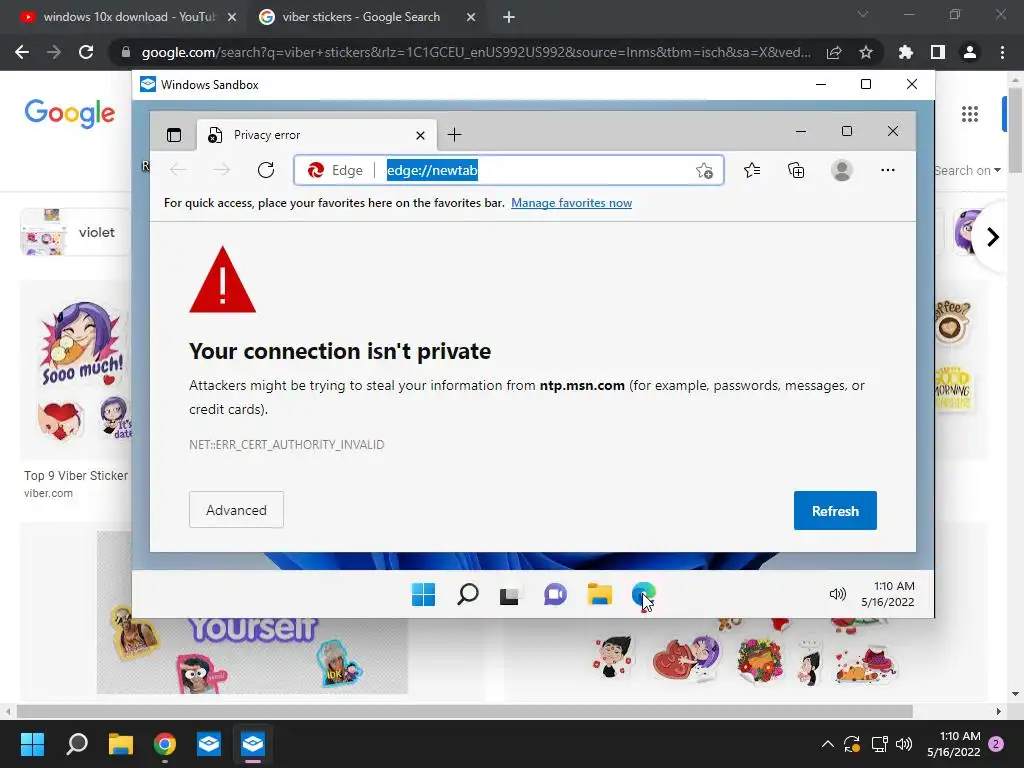Share this page icon in Chrome
Image resolution: width=1024 pixels, height=768 pixels.
pyautogui.click(x=834, y=52)
